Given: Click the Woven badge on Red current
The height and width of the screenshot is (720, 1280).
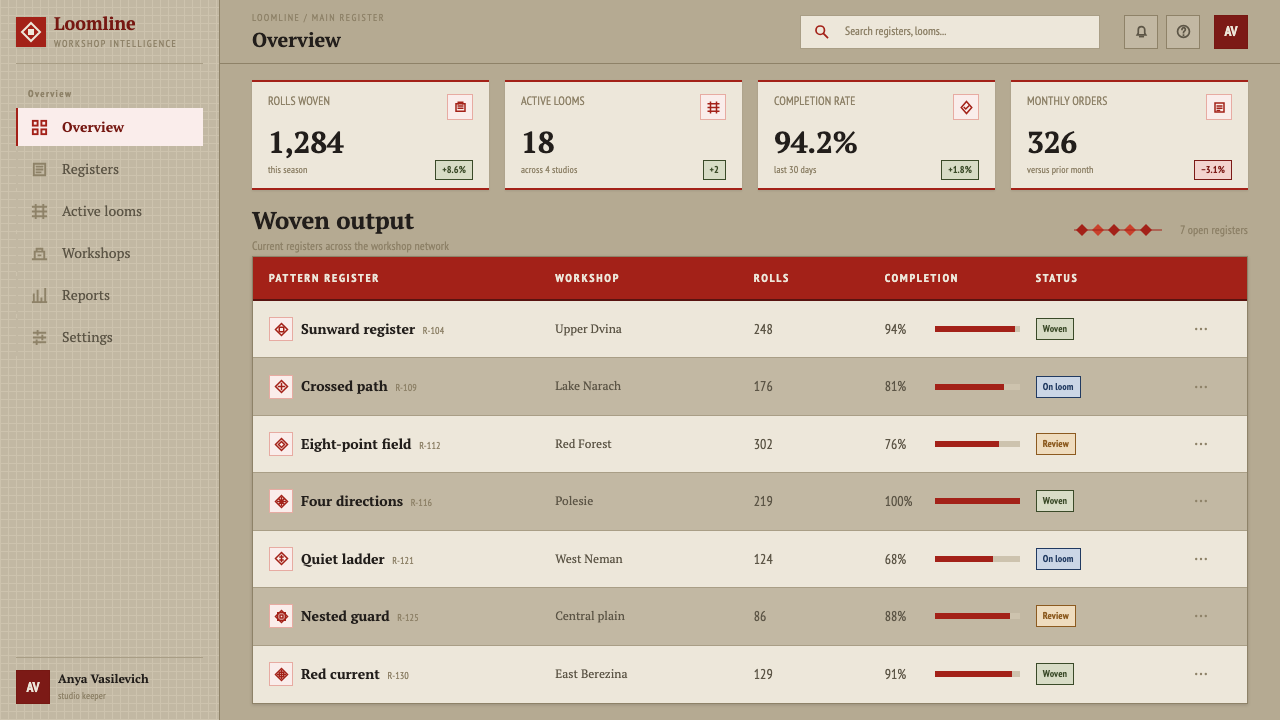Looking at the screenshot, I should [x=1055, y=674].
